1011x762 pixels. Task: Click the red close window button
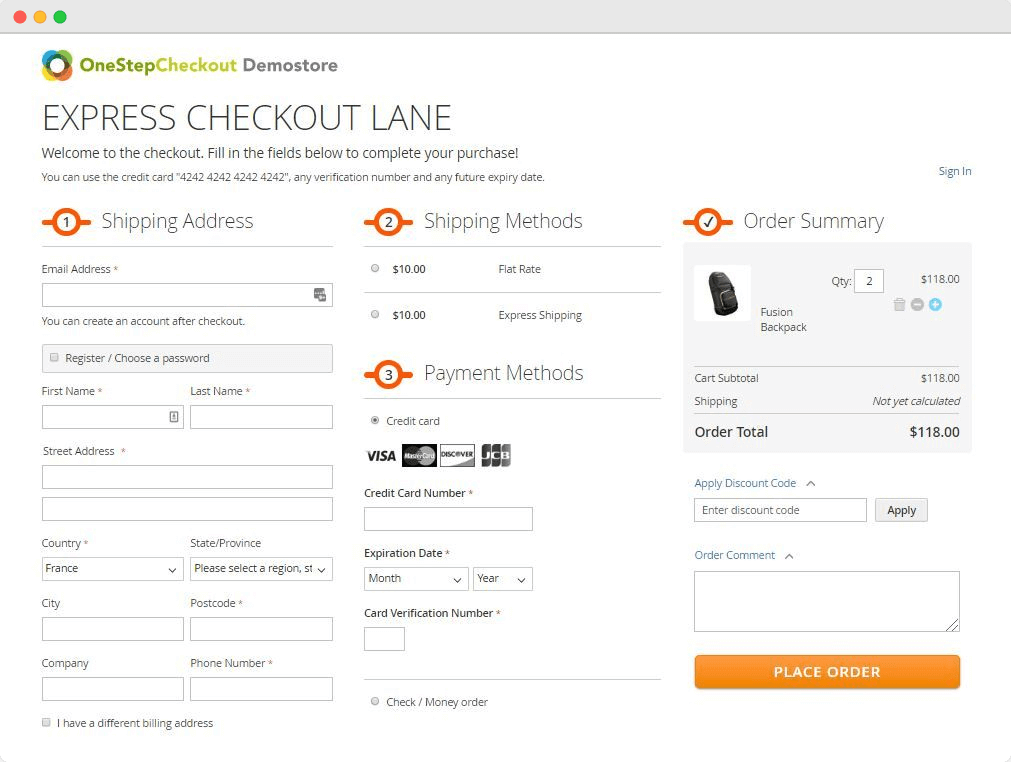tap(20, 17)
